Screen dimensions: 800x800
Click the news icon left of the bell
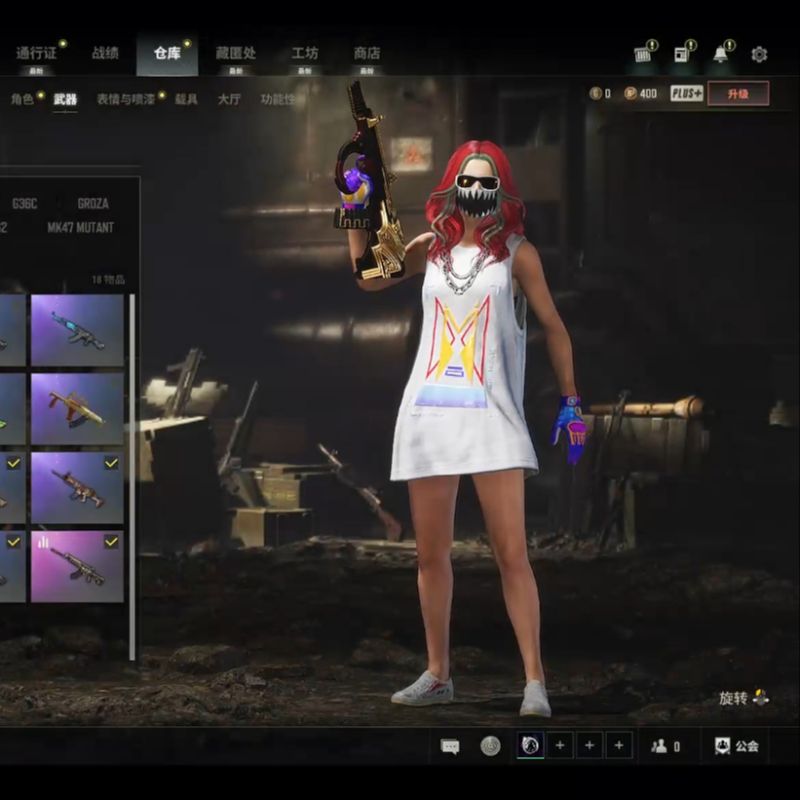point(684,54)
